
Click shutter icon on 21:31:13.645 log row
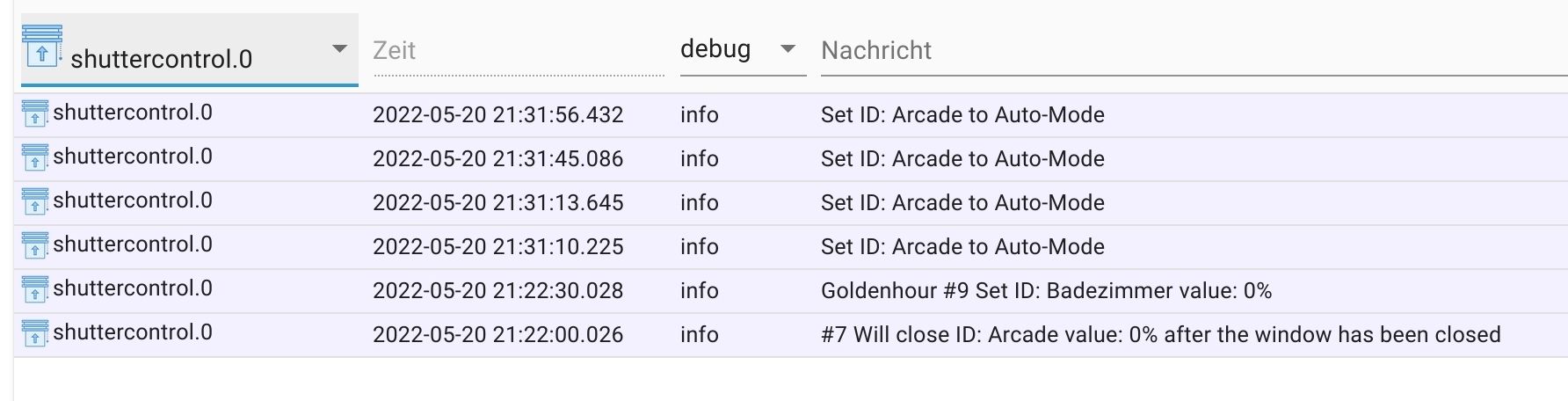pos(34,202)
